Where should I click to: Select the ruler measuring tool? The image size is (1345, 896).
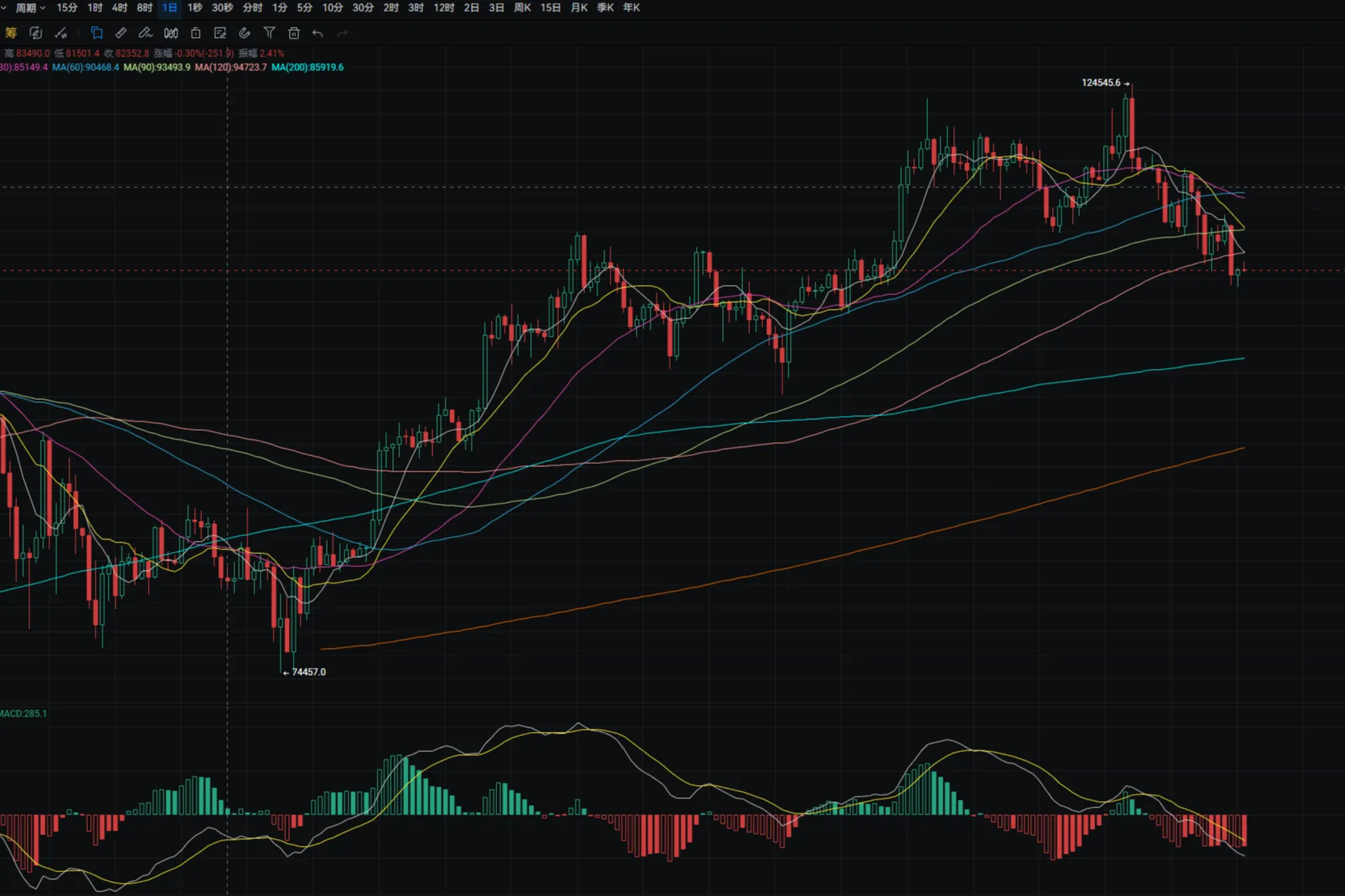(x=121, y=33)
